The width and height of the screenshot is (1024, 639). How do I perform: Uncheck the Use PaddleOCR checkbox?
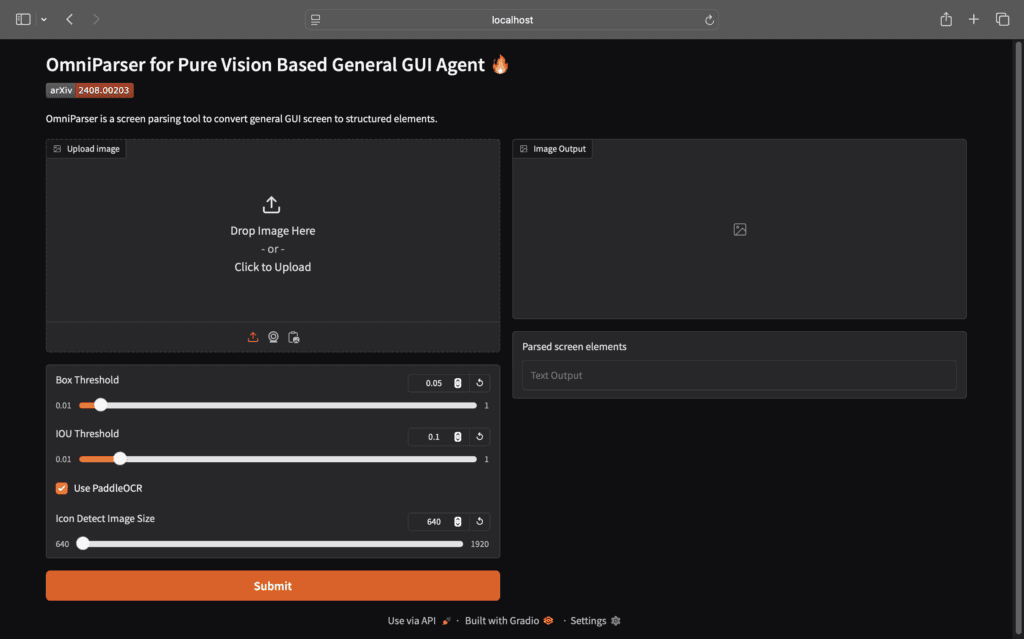coord(61,488)
